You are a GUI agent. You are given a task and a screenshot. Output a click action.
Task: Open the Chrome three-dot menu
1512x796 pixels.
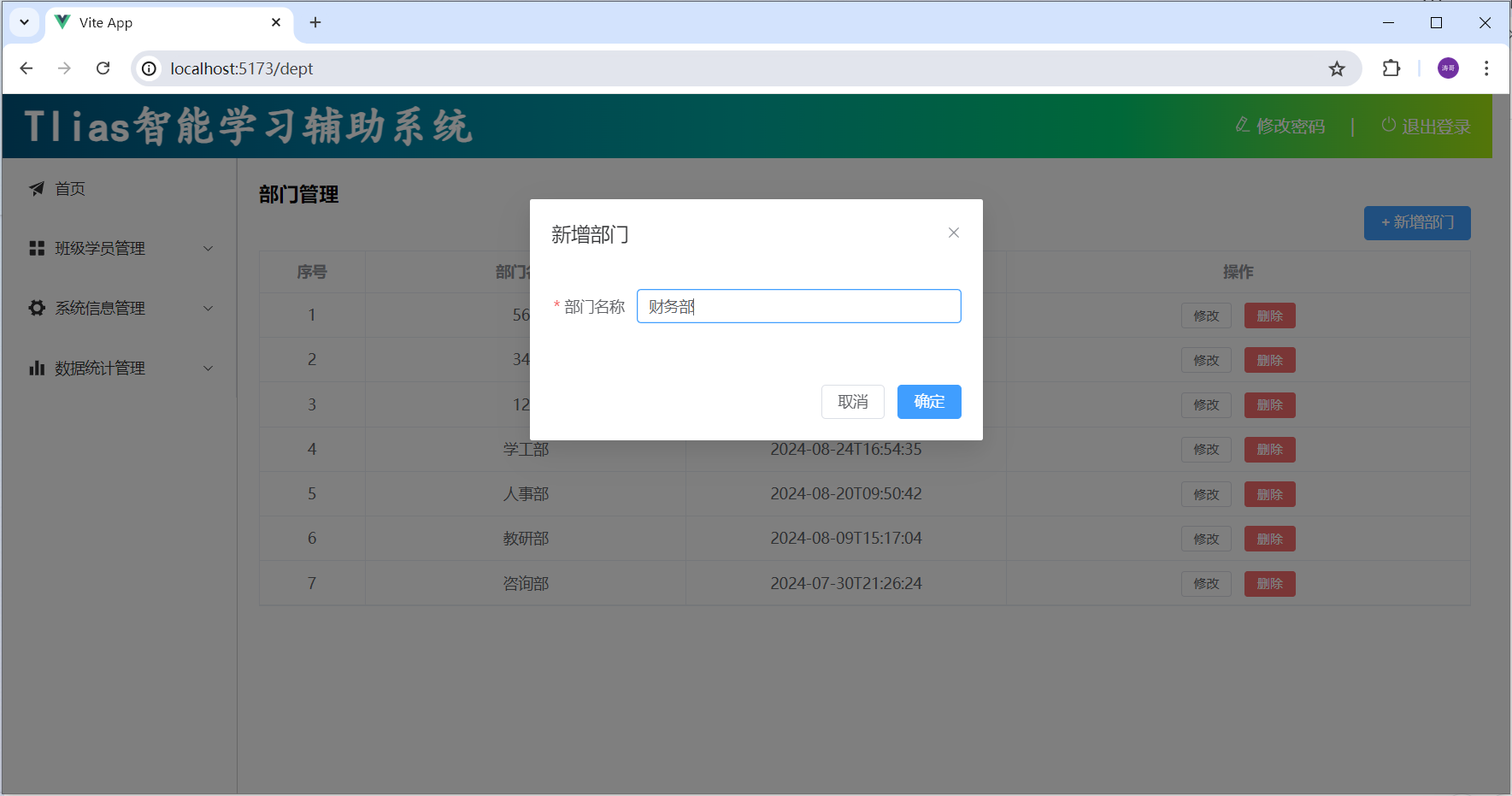(1486, 68)
